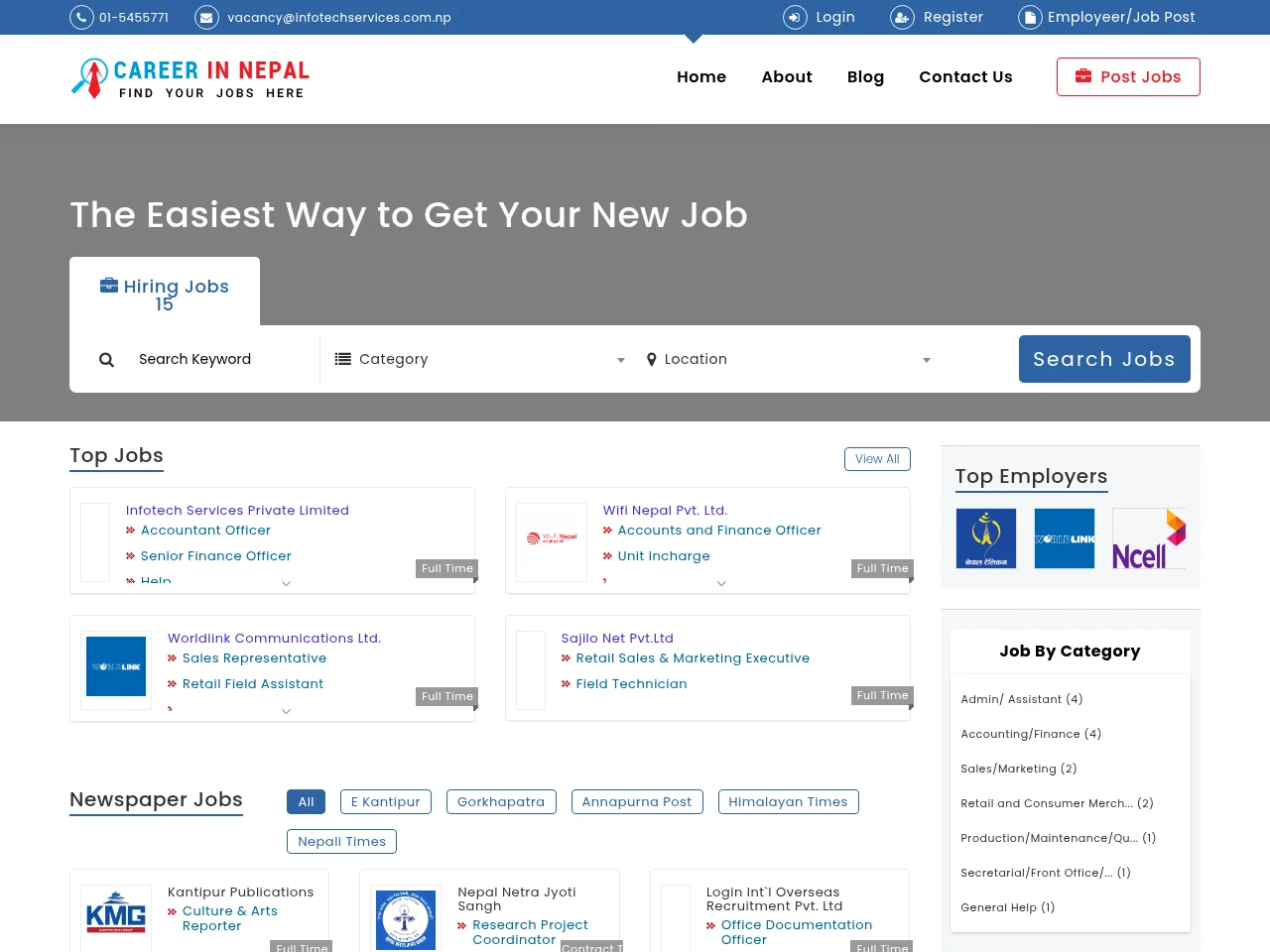The image size is (1270, 952).
Task: Click the Employer/Job Post document icon
Action: point(1030,18)
